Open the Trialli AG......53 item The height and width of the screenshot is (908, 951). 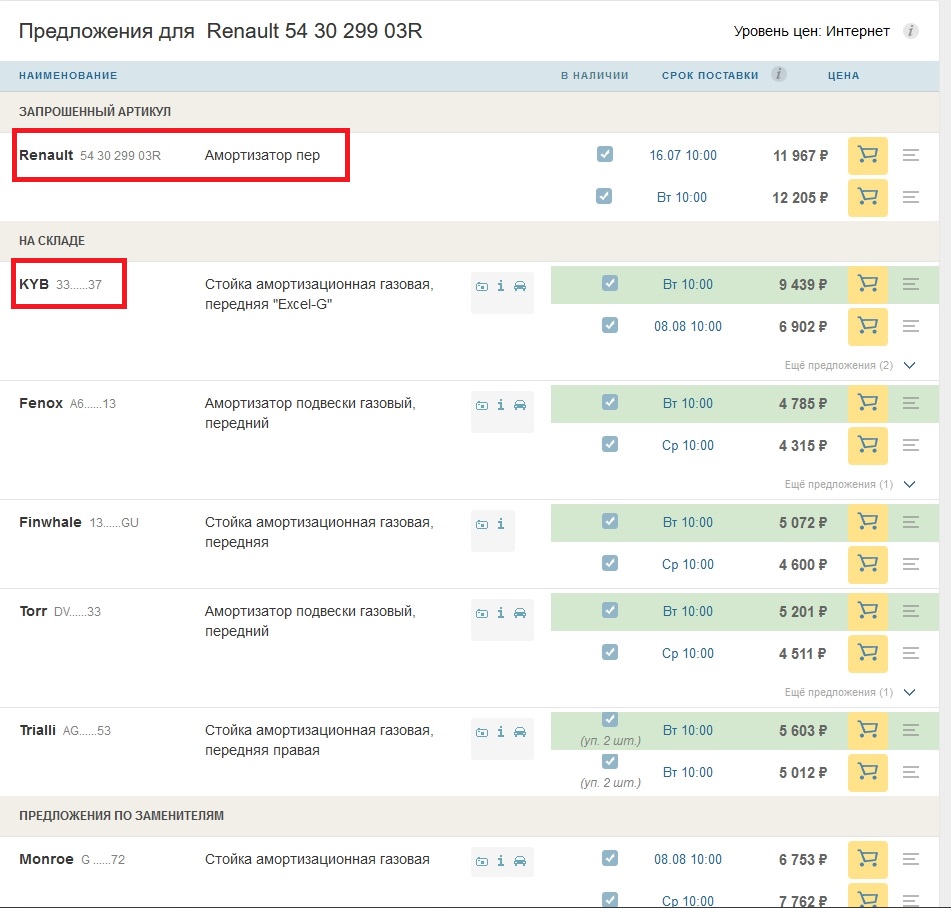point(65,730)
